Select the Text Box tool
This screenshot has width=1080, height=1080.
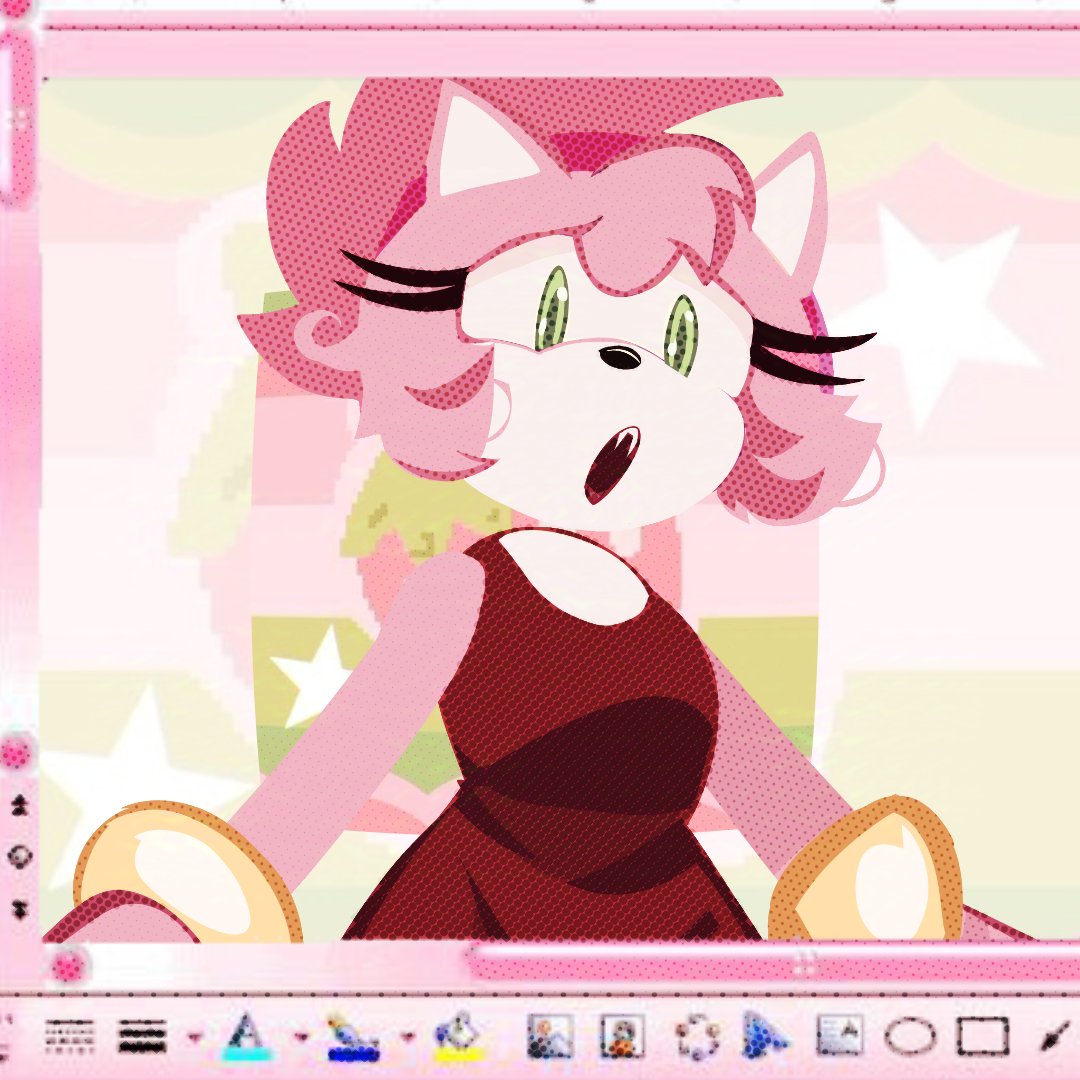tap(840, 1036)
